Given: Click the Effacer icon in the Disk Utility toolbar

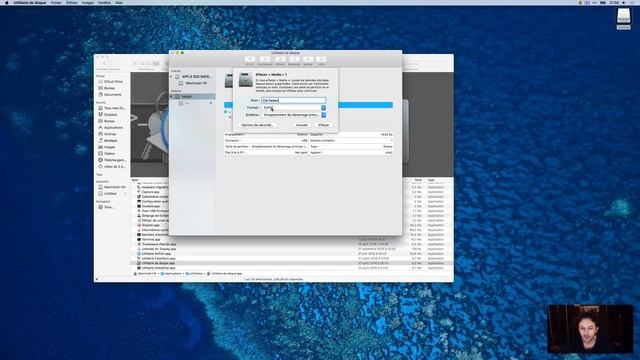Looking at the screenshot, I should [x=280, y=60].
